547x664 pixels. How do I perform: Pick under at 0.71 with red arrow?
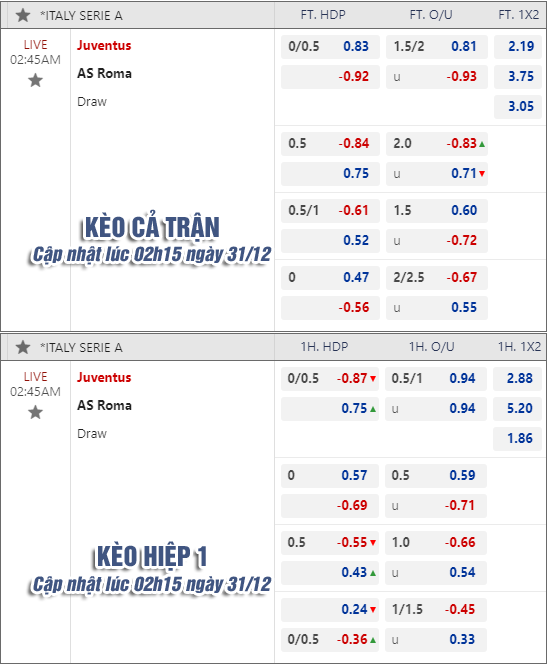(437, 174)
